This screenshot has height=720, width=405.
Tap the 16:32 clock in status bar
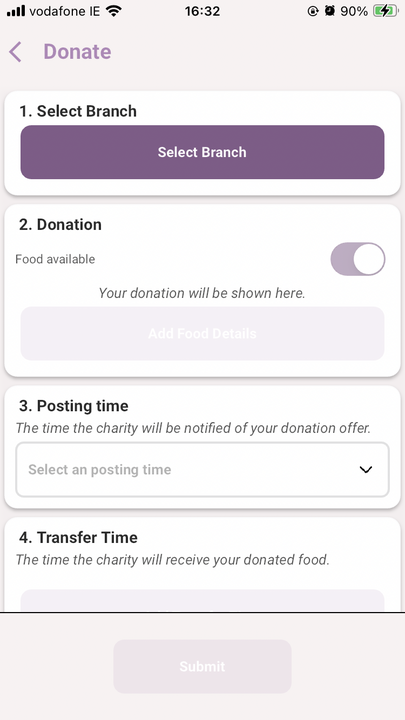[202, 11]
